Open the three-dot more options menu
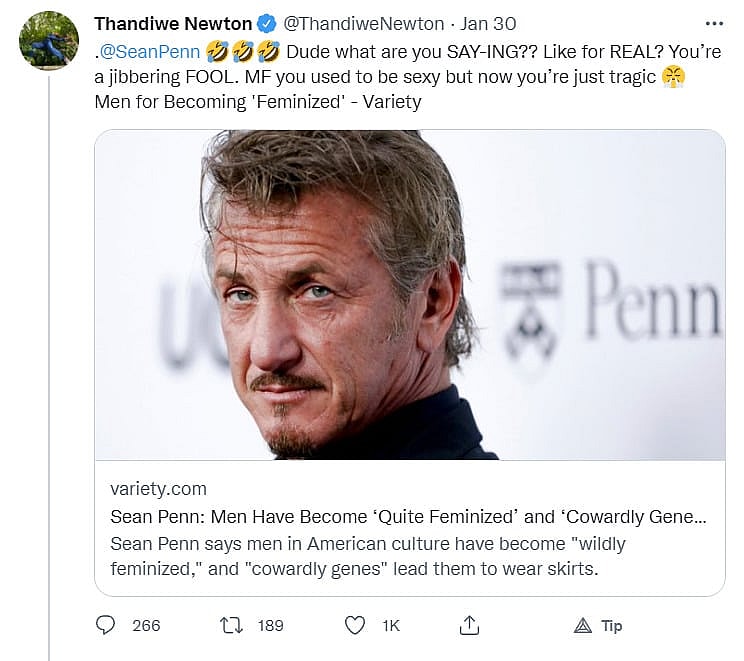Image resolution: width=744 pixels, height=661 pixels. click(713, 24)
